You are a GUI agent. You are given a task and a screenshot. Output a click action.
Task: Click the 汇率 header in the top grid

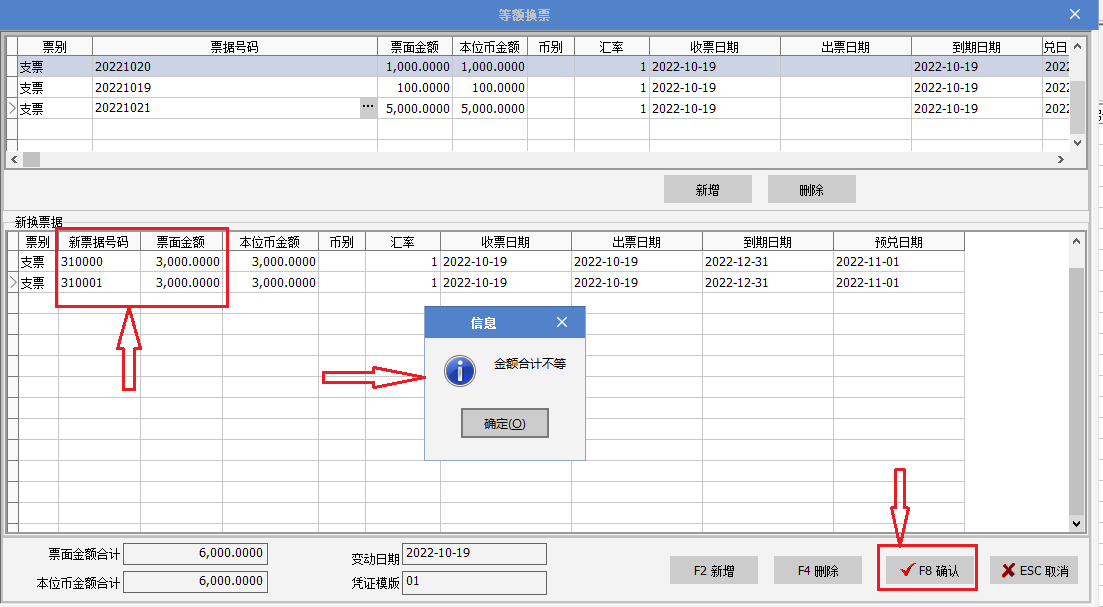click(x=612, y=47)
